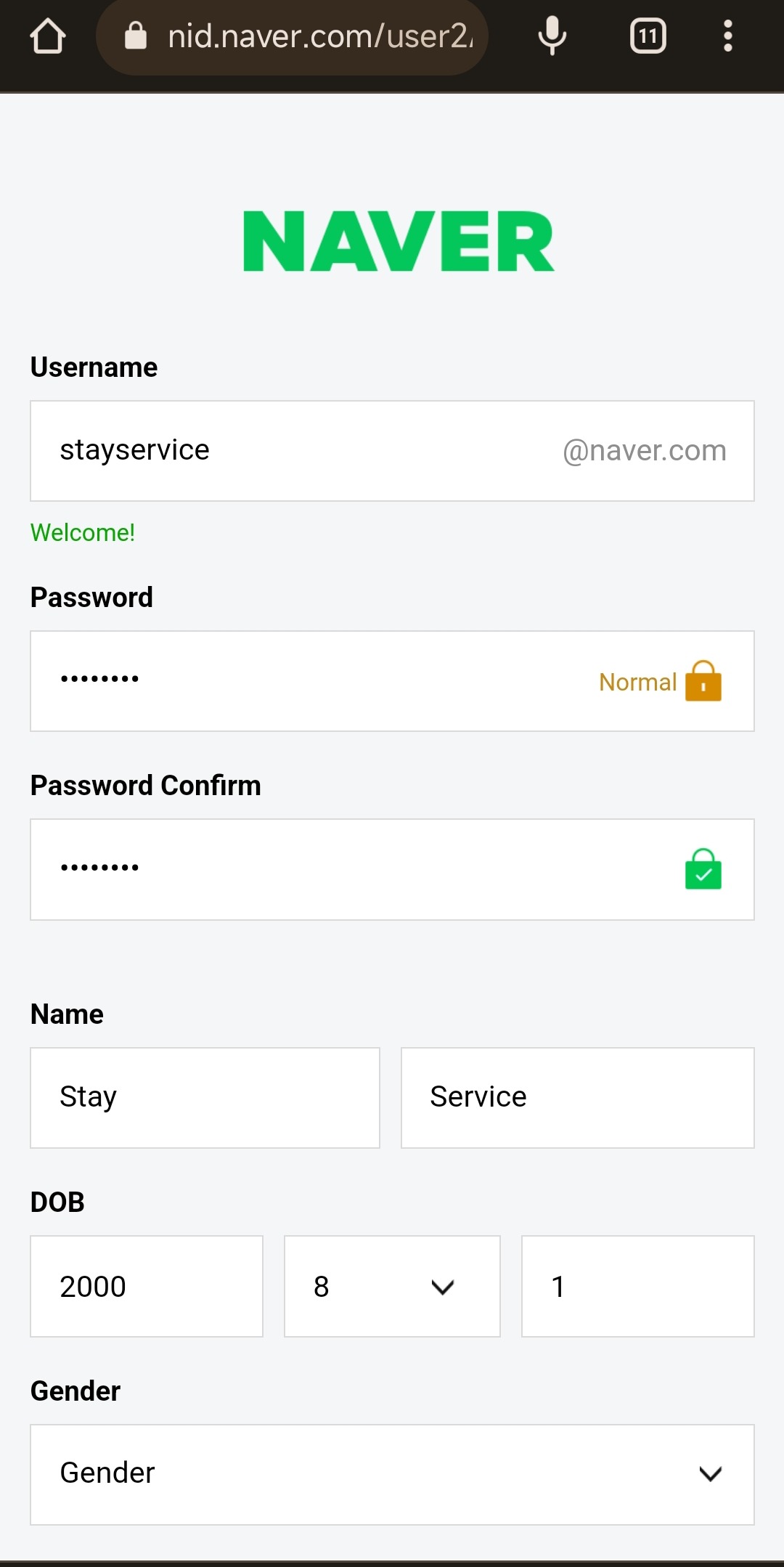The height and width of the screenshot is (1567, 784).
Task: Tap the Normal password strength label
Action: (637, 682)
